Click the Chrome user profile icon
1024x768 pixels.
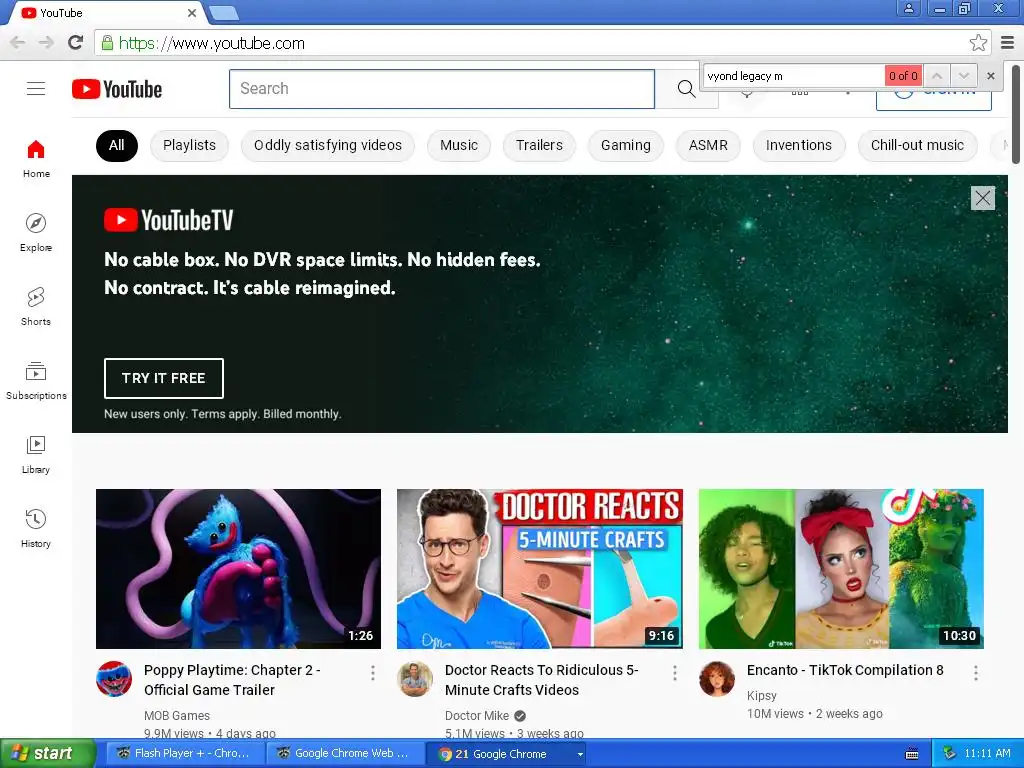click(908, 8)
